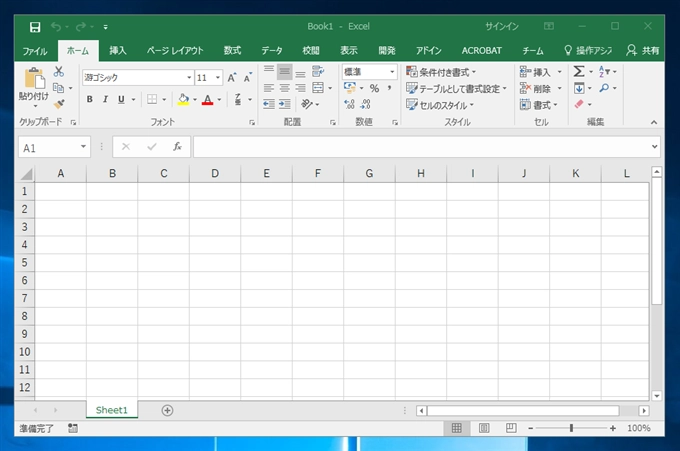Screen dimensions: 680x451
Task: Click the paste clipboard icon
Action: (34, 79)
